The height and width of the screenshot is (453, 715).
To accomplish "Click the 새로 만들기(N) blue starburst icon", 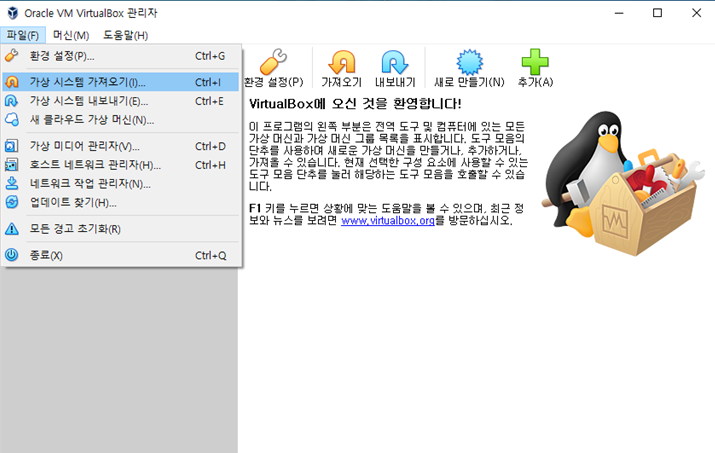I will pos(470,62).
